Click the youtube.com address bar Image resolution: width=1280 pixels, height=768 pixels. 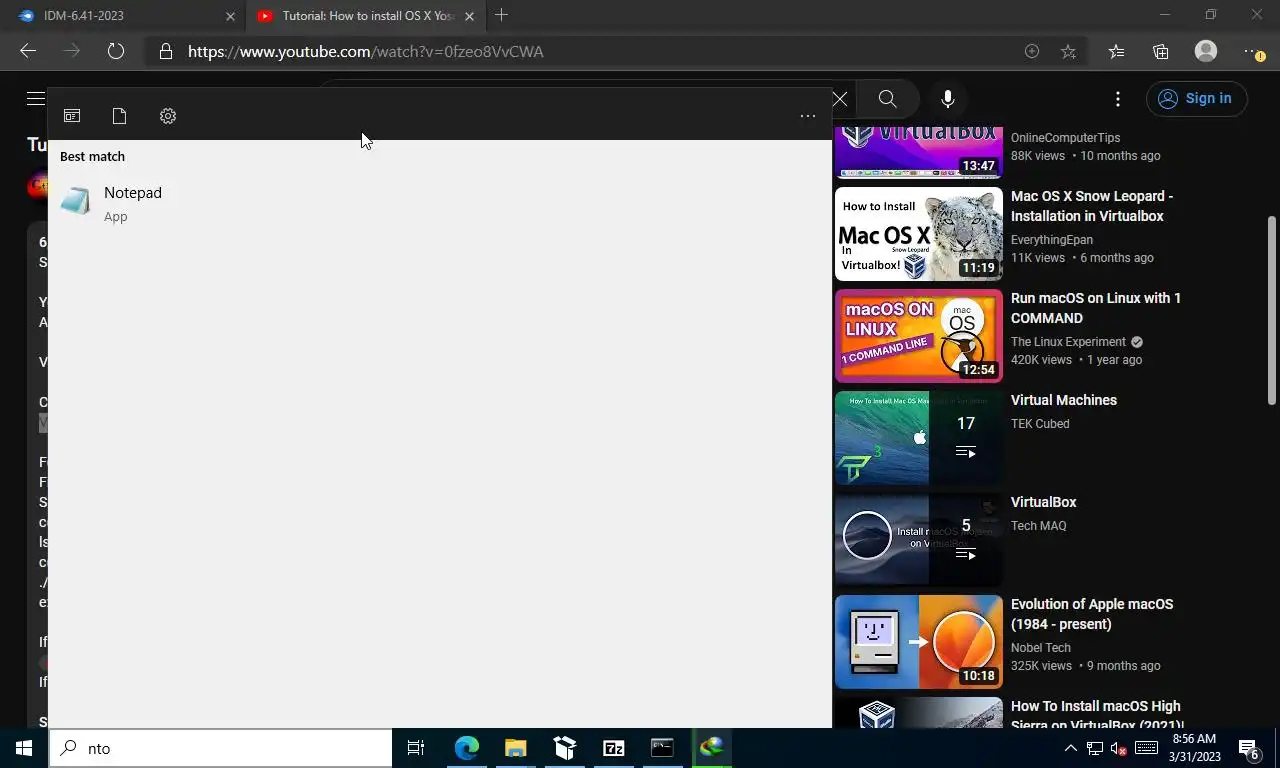tap(600, 51)
